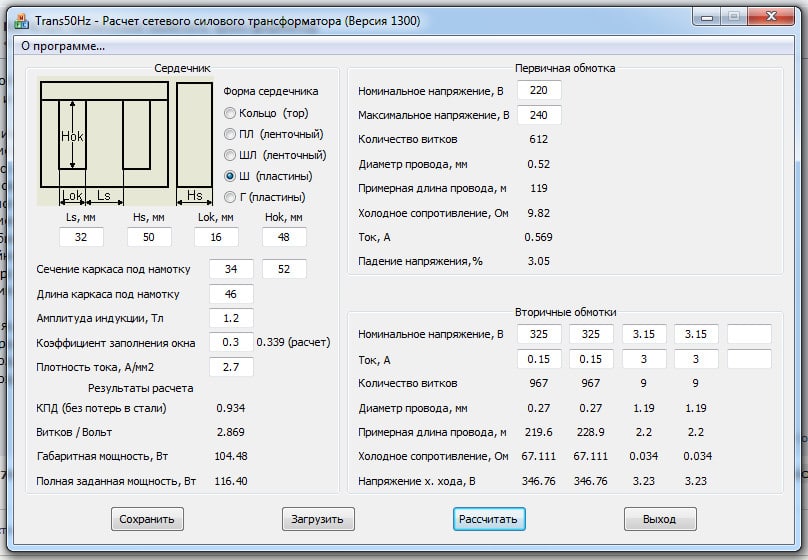Click the core diagram illustration

pyautogui.click(x=126, y=142)
